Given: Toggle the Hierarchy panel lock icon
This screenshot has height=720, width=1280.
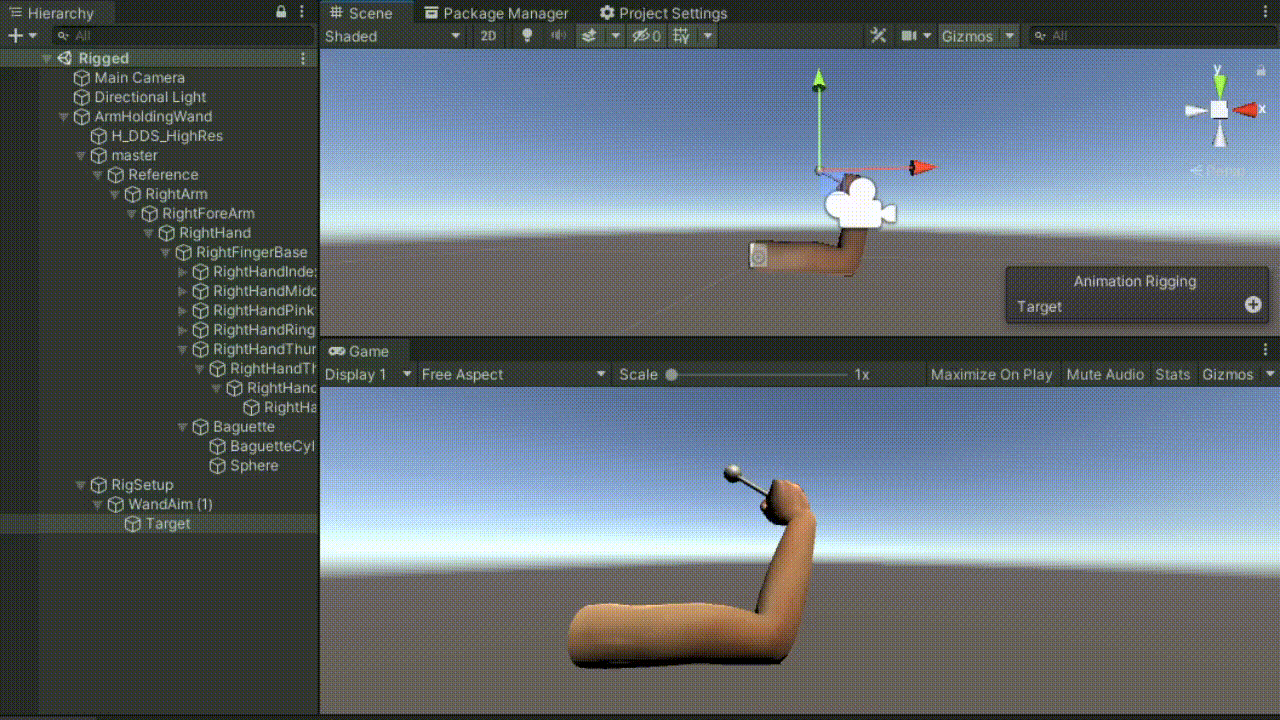Looking at the screenshot, I should (x=282, y=12).
